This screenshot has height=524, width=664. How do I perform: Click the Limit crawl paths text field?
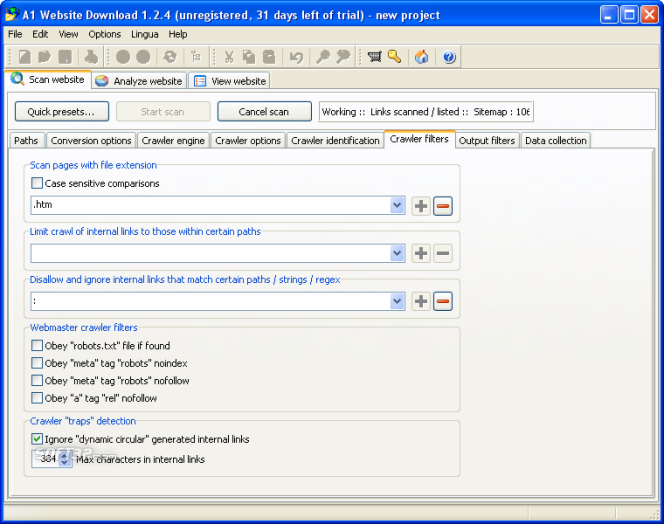(210, 253)
